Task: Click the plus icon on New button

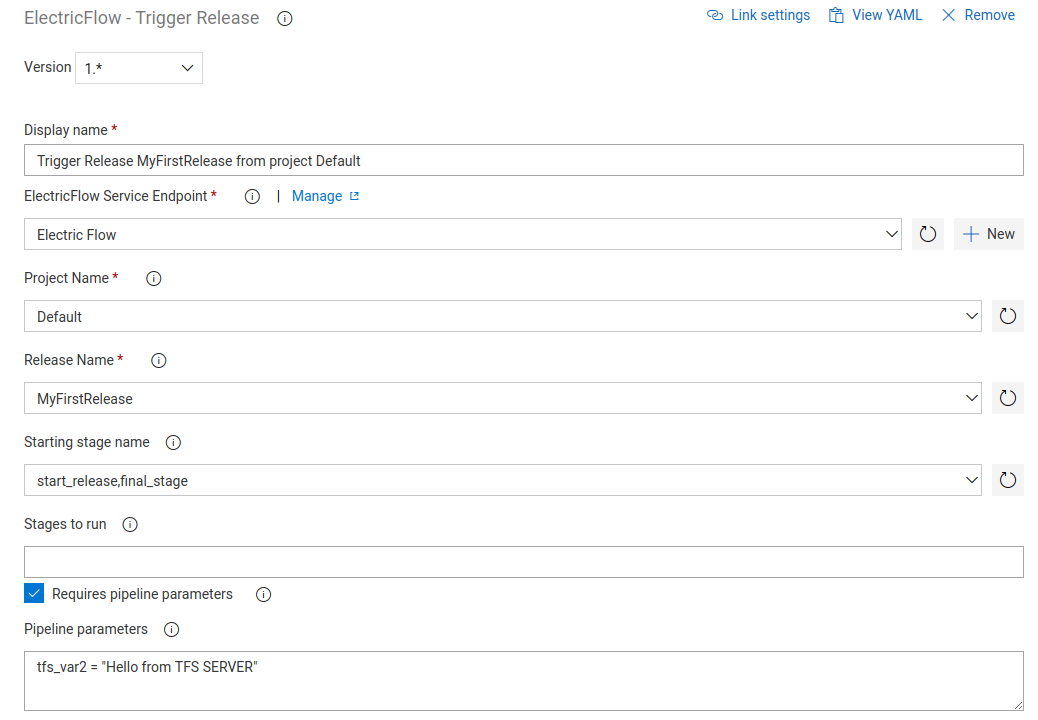Action: [x=970, y=234]
